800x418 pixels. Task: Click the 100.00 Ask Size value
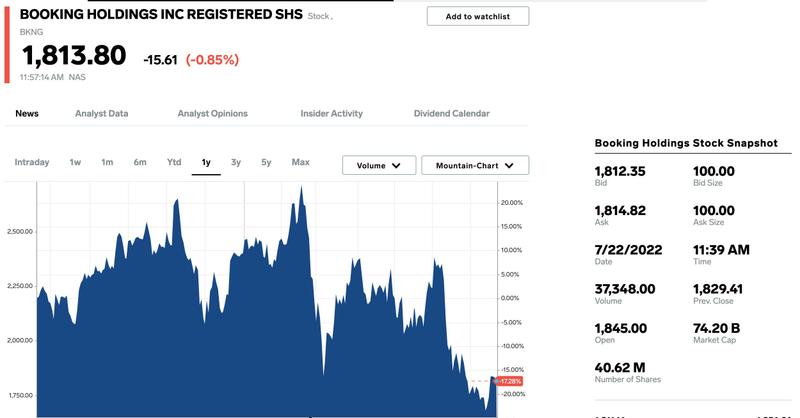pyautogui.click(x=714, y=210)
